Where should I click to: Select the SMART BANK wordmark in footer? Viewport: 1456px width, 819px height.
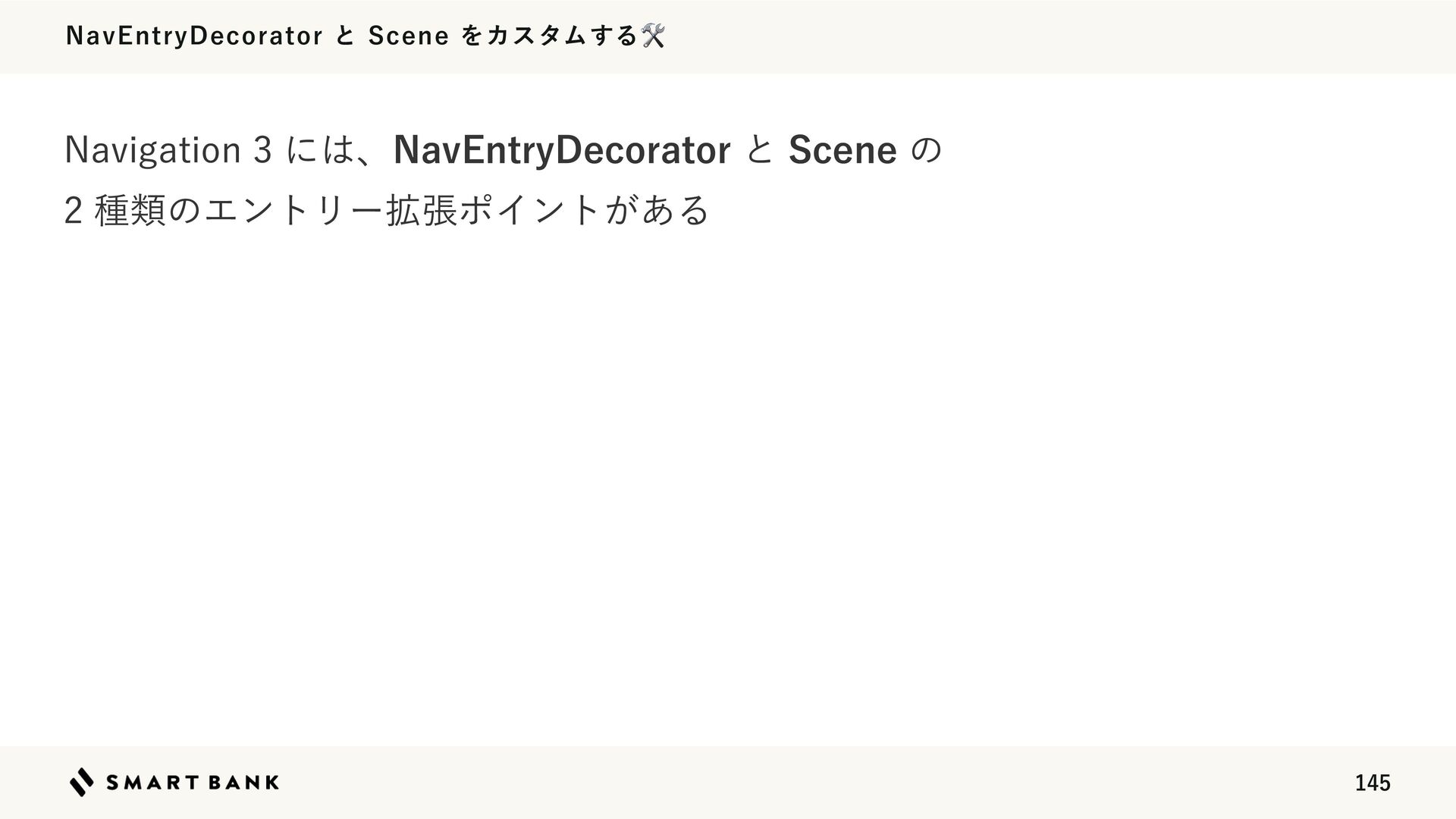pyautogui.click(x=193, y=783)
